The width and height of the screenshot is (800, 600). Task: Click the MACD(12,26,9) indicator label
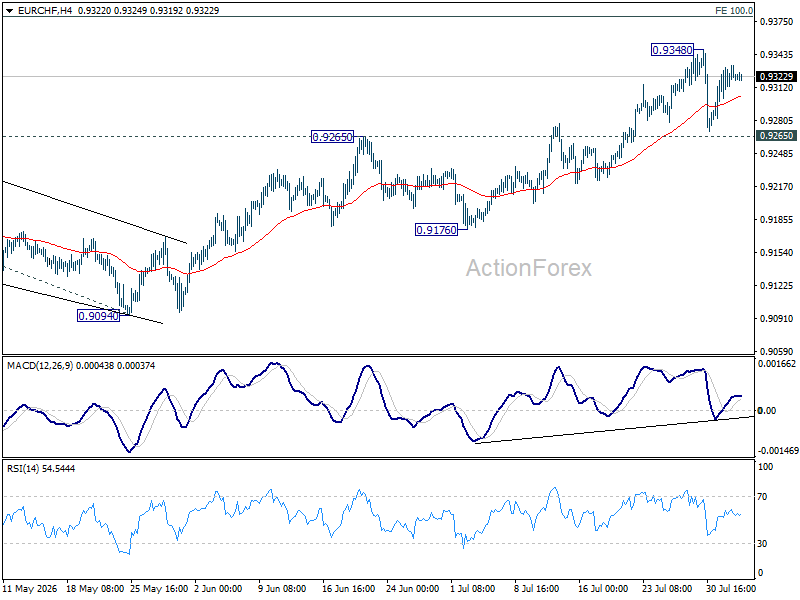40,366
